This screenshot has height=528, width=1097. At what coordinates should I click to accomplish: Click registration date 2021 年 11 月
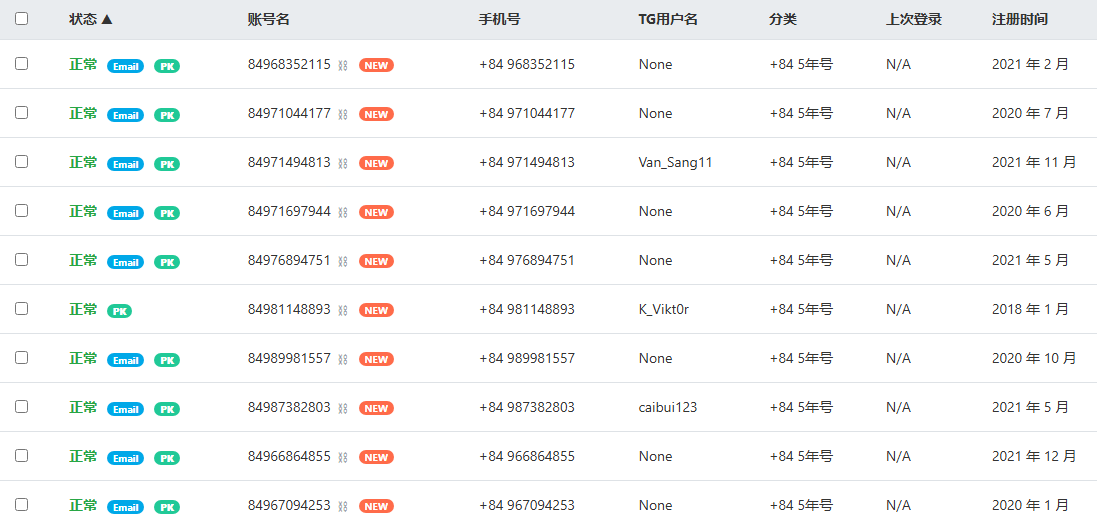coord(1034,162)
